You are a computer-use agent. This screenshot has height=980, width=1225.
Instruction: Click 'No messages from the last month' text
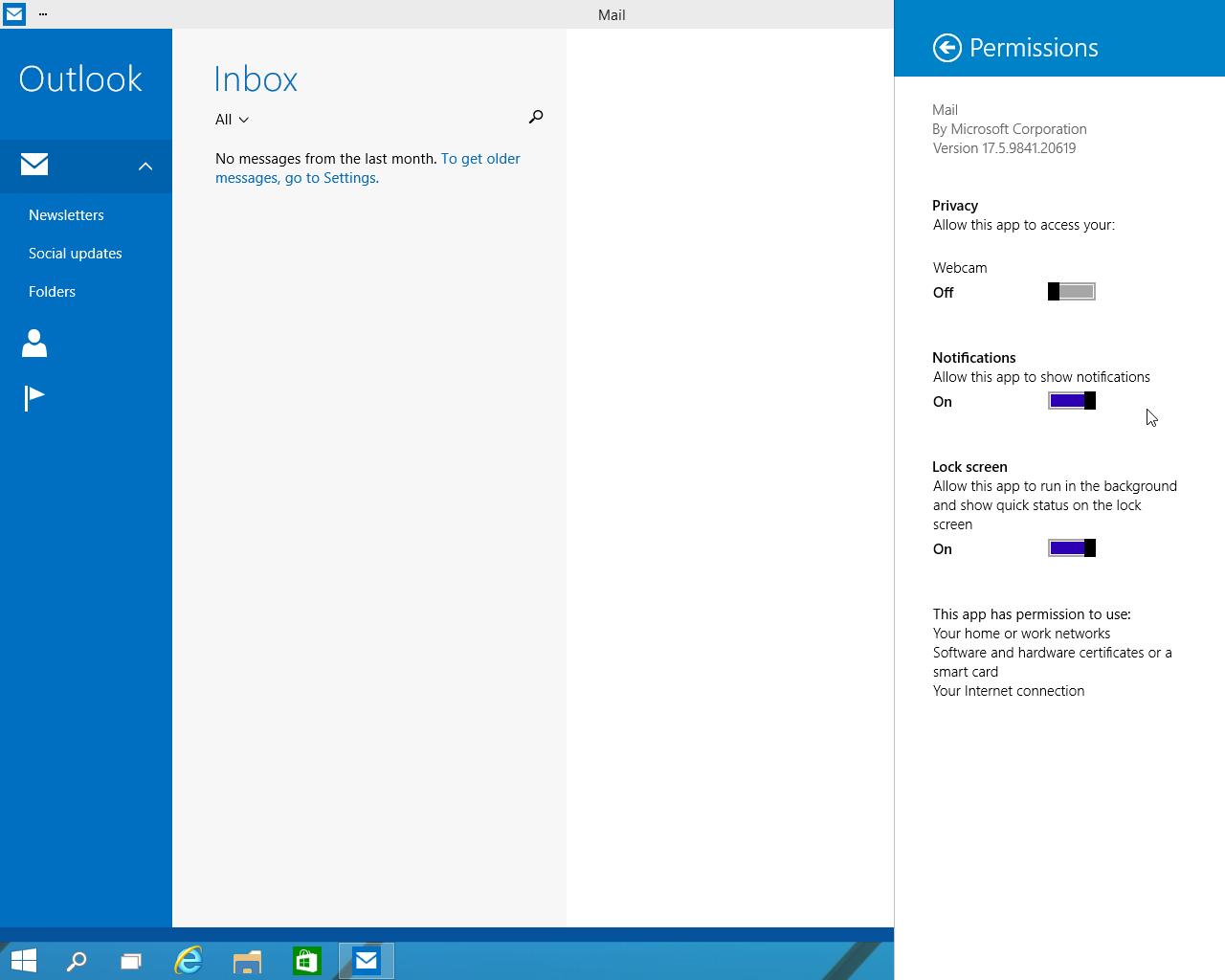click(325, 159)
